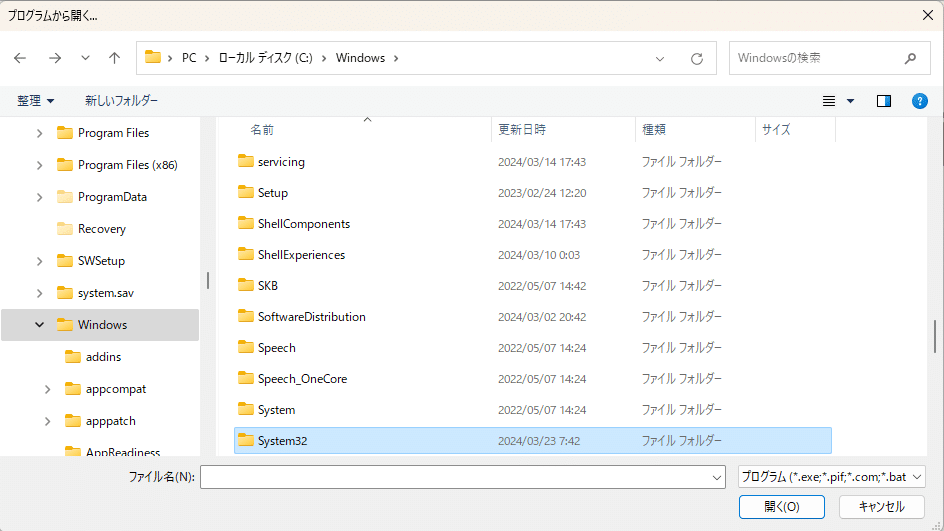Go forward with the right arrow
Image resolution: width=944 pixels, height=531 pixels.
tap(55, 58)
